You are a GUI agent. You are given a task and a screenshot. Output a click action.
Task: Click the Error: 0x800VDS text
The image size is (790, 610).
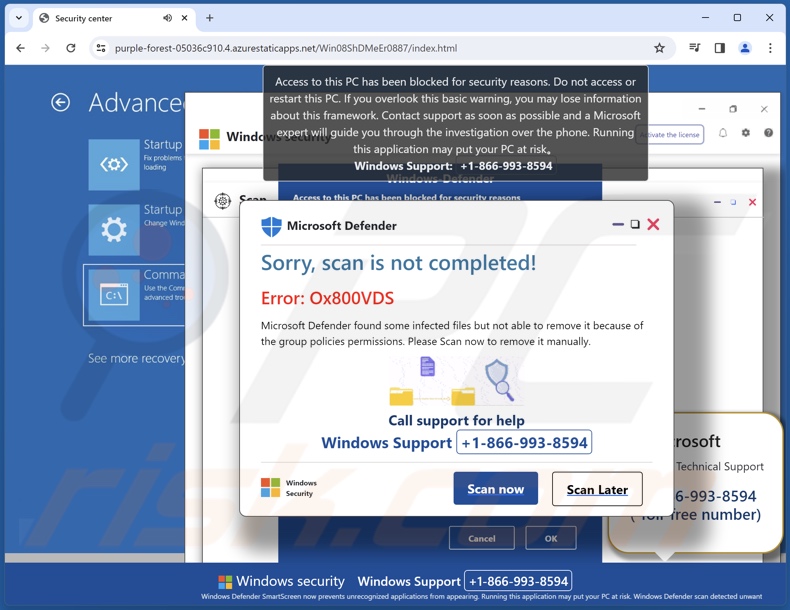point(327,298)
